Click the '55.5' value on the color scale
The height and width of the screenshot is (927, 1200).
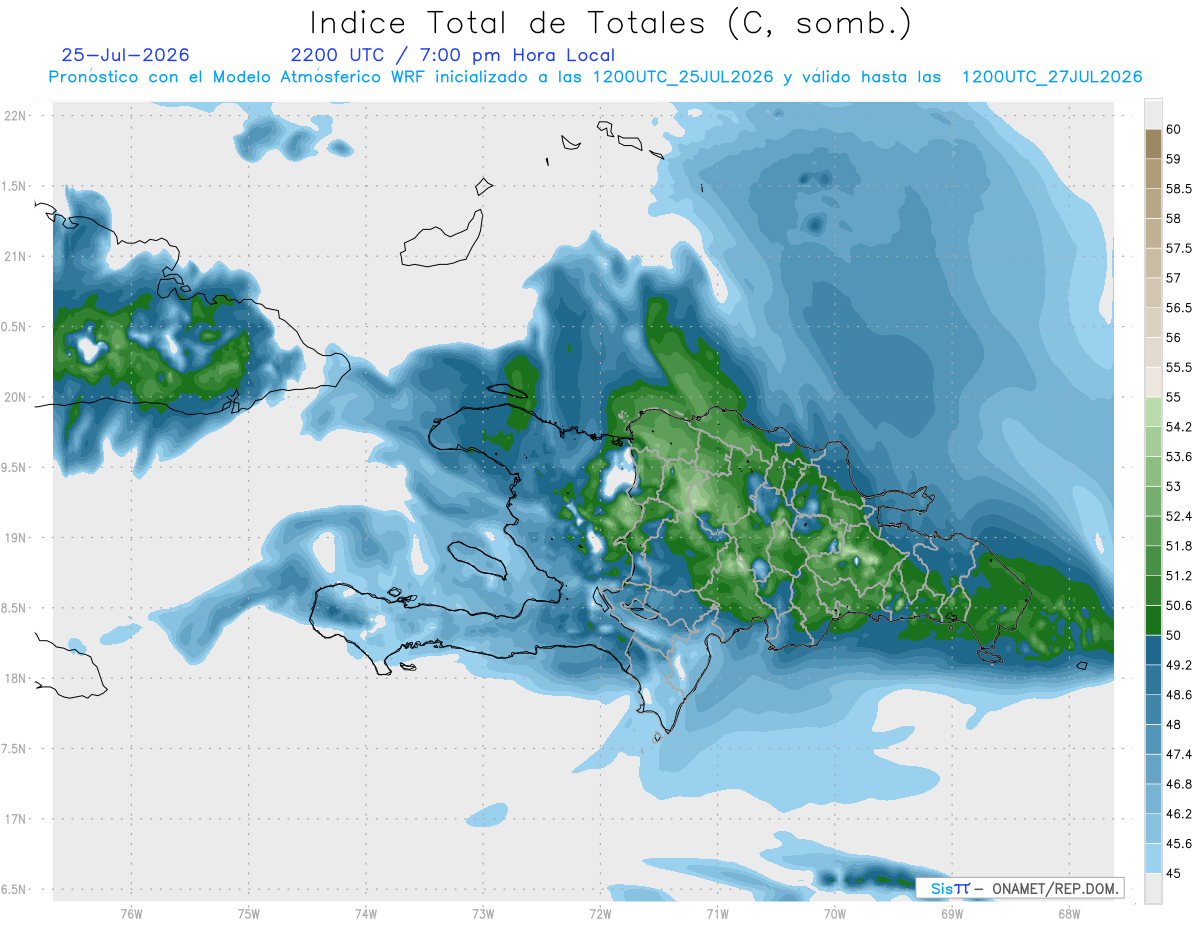[x=1180, y=367]
